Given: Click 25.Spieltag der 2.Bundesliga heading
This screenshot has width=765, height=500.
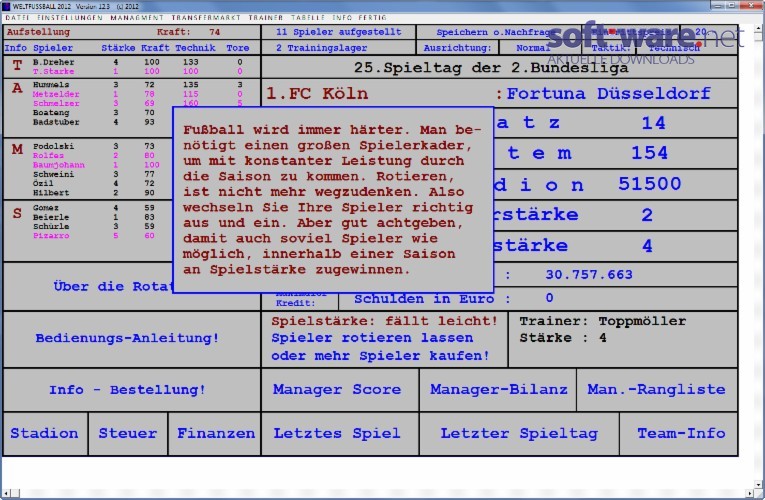Looking at the screenshot, I should 491,67.
